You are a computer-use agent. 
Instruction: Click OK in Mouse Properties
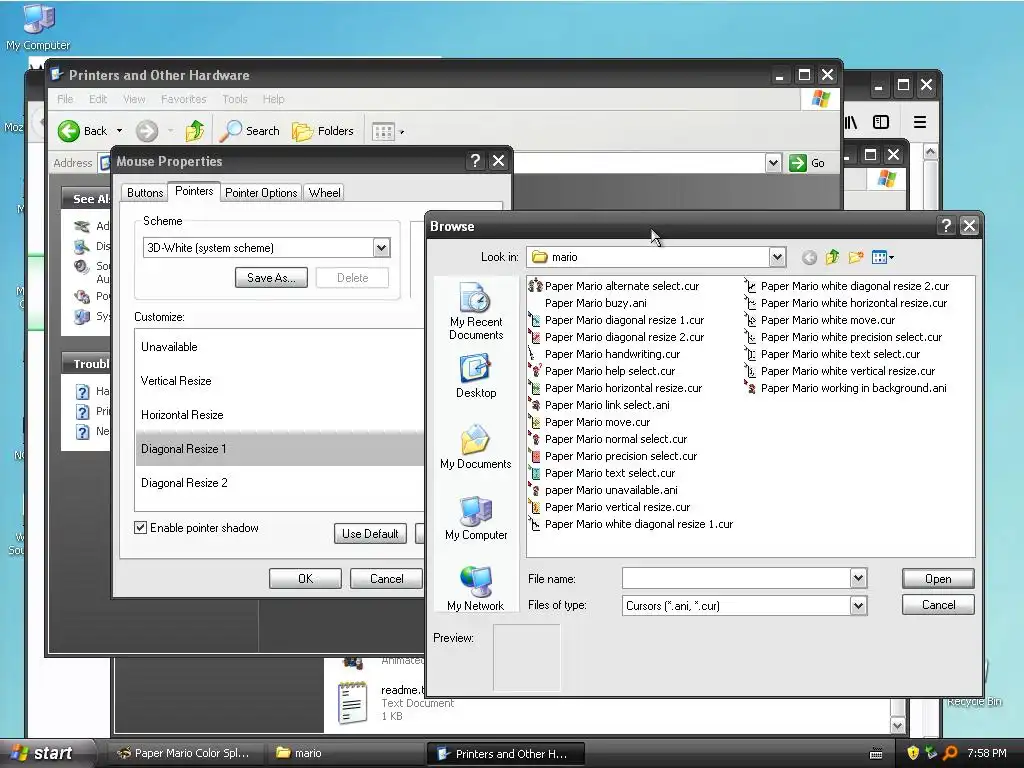[305, 579]
